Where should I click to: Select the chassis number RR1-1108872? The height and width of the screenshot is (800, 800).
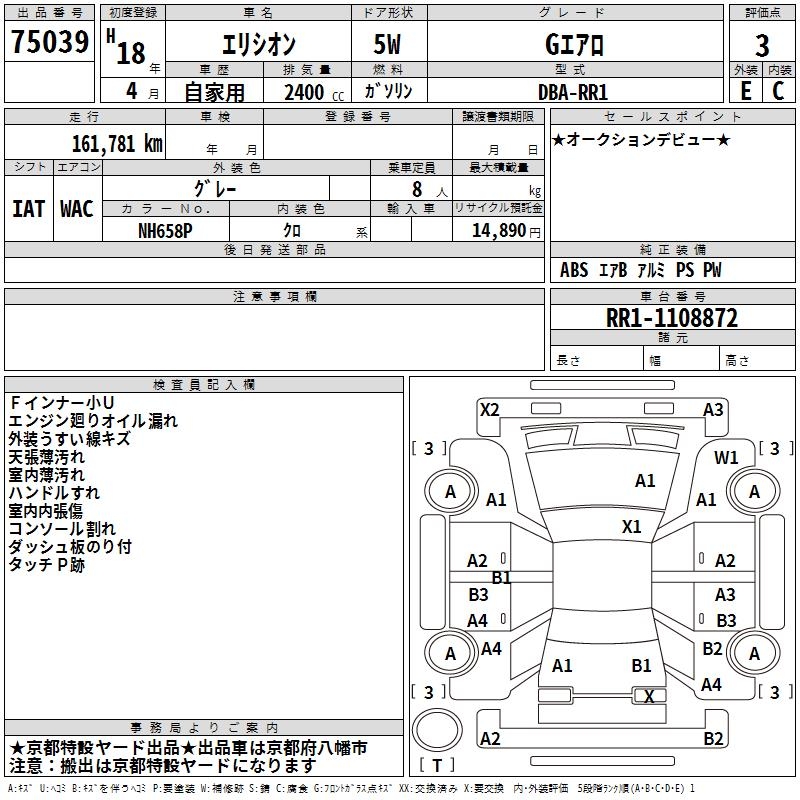pyautogui.click(x=672, y=318)
